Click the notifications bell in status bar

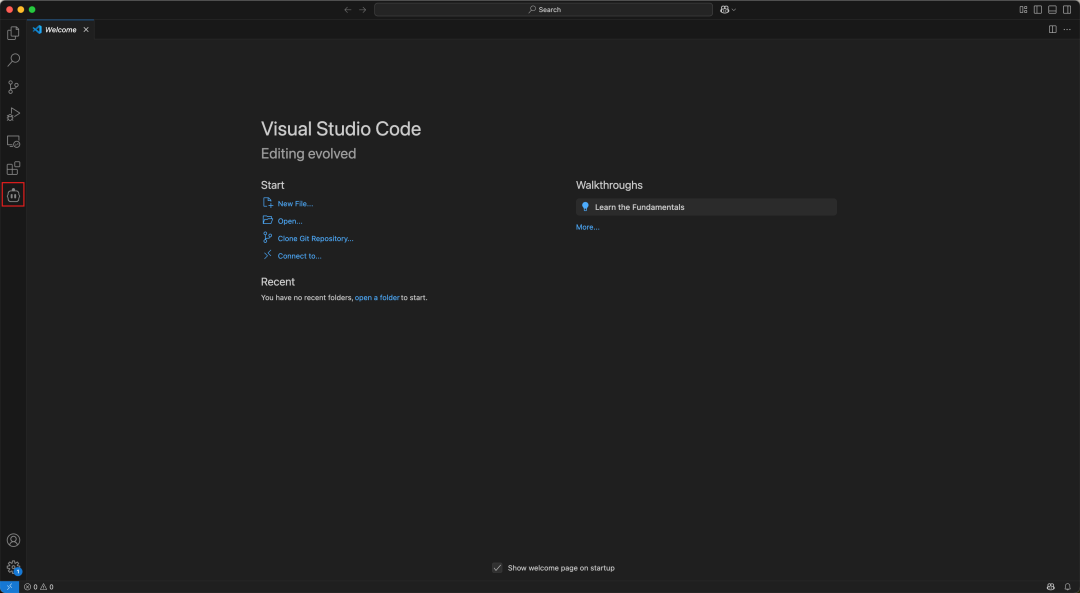(1068, 587)
